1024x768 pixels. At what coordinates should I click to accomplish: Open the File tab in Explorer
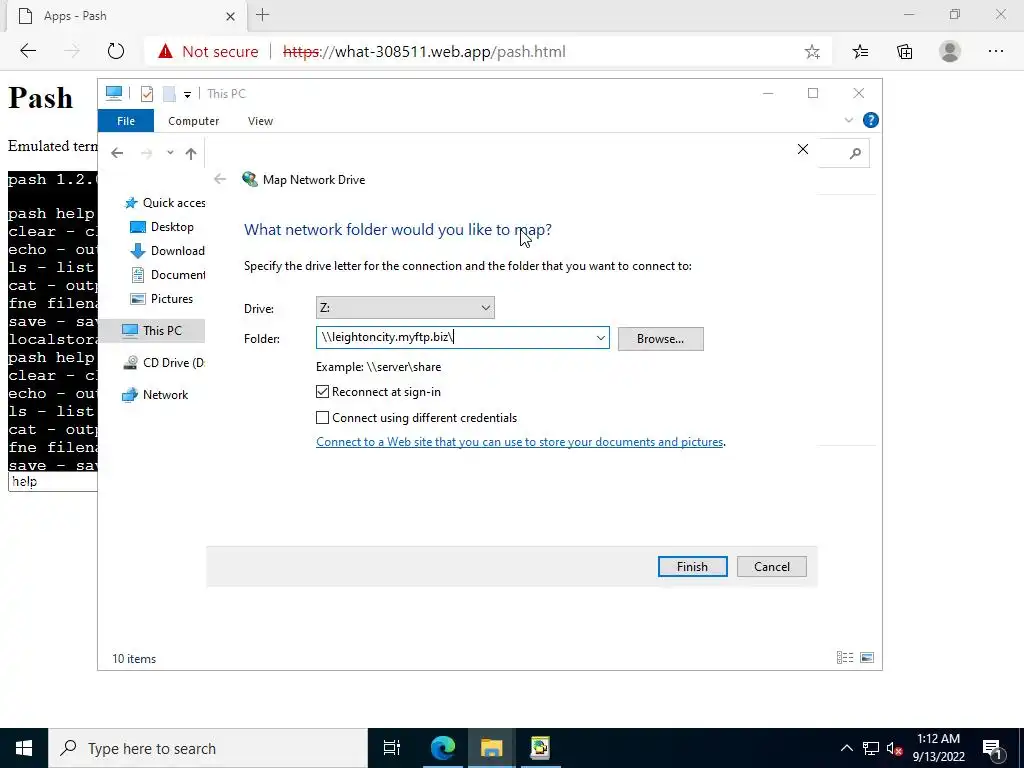coord(126,121)
